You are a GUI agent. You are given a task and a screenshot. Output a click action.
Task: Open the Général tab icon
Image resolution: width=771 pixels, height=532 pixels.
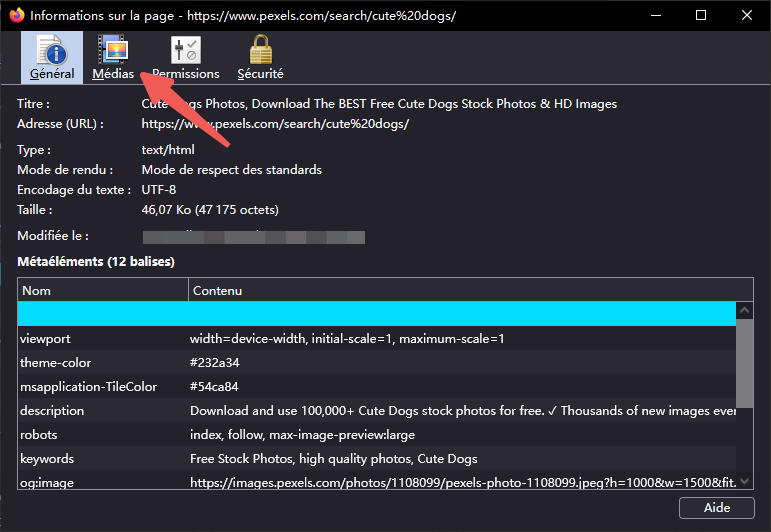pos(52,57)
